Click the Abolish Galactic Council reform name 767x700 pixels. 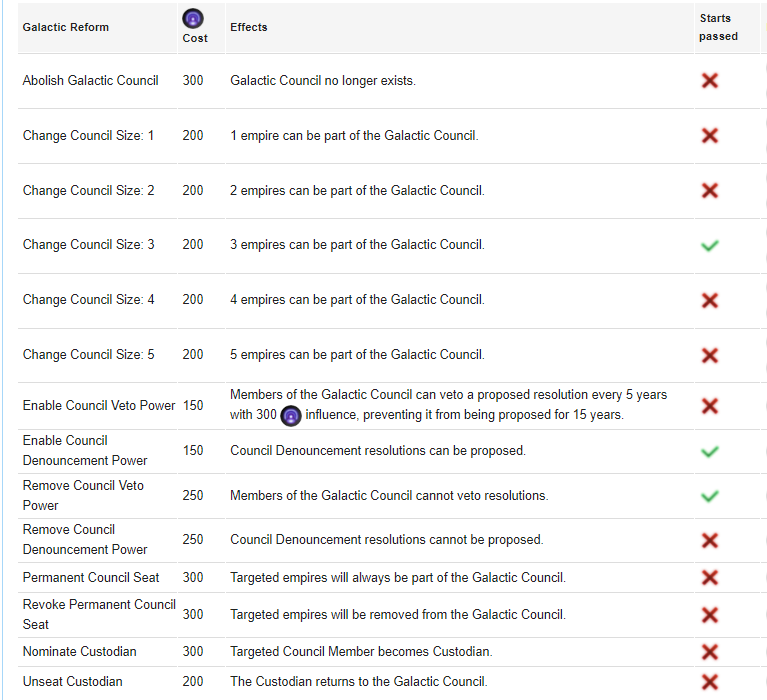click(x=90, y=81)
